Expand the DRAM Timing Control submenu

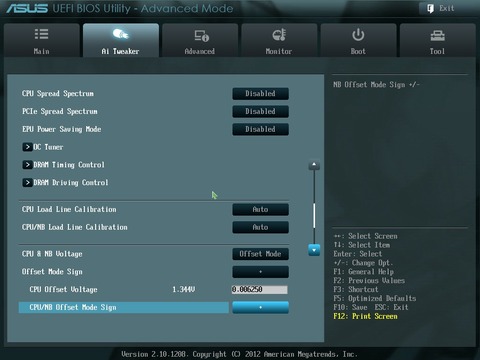click(63, 165)
